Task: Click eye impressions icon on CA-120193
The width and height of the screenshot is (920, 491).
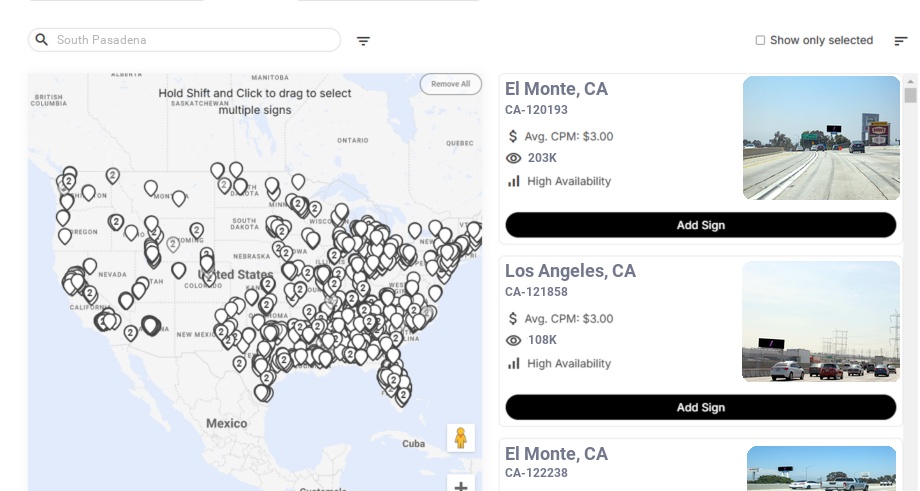Action: 514,158
